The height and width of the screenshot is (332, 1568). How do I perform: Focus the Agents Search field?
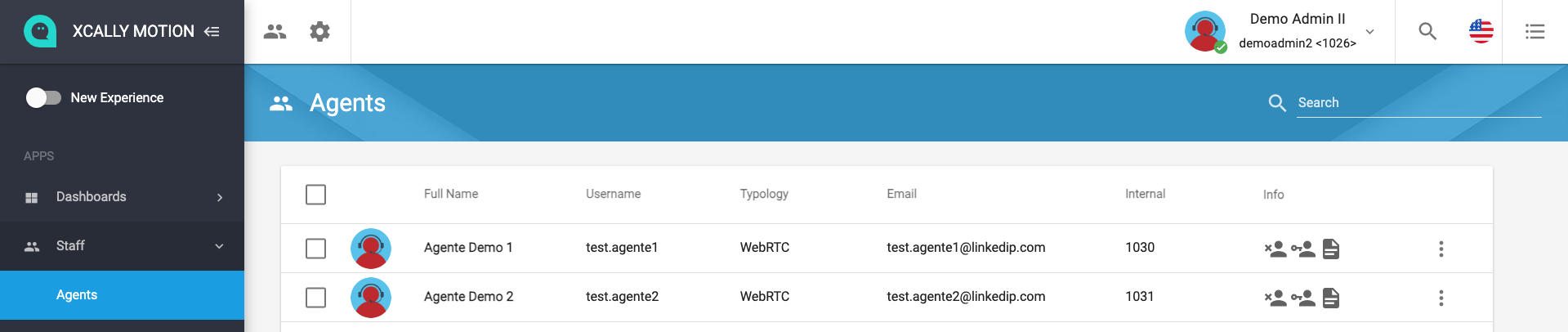click(x=1418, y=103)
